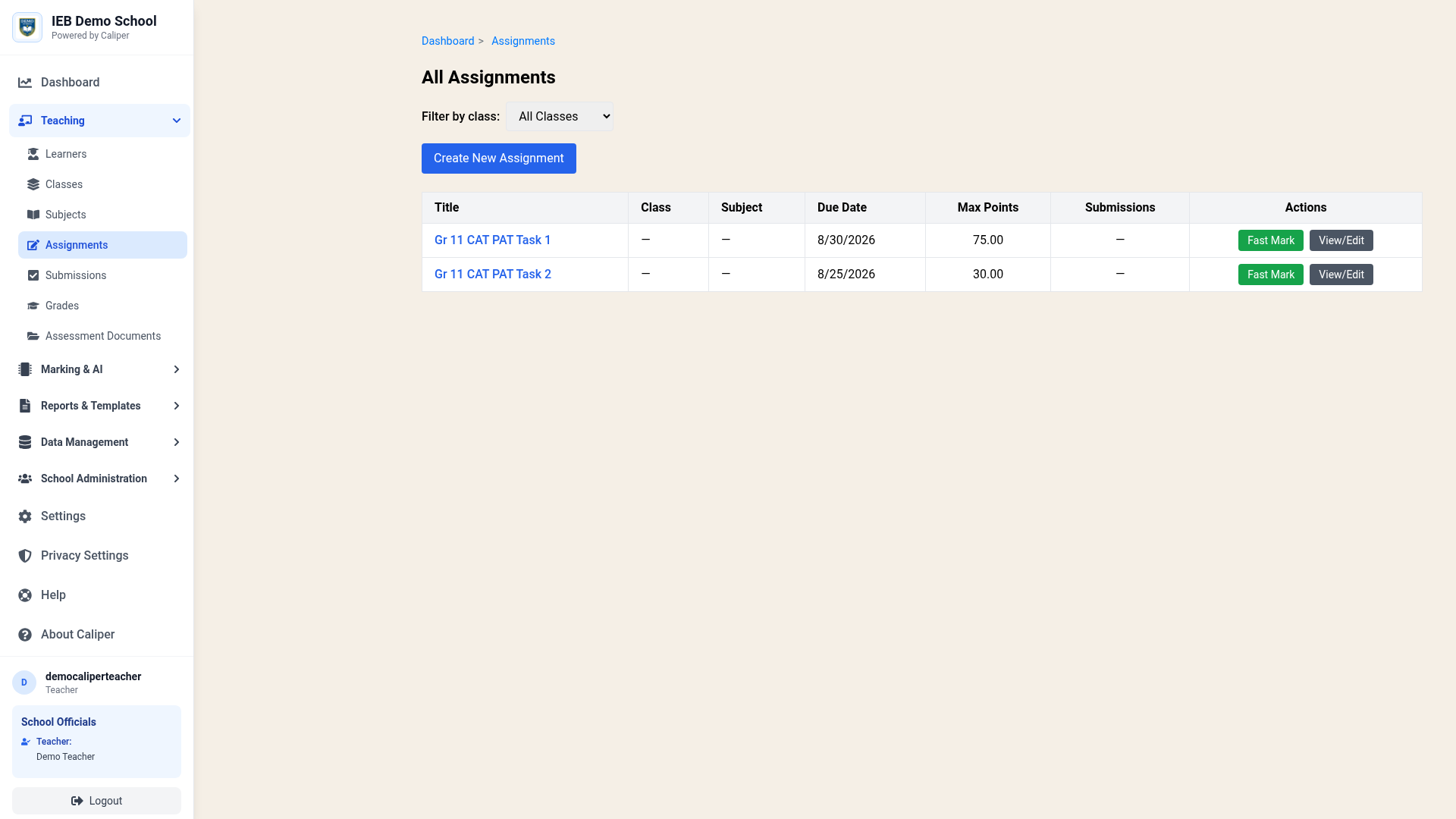Click the Learners icon in sidebar
Image resolution: width=1456 pixels, height=819 pixels.
(x=33, y=154)
